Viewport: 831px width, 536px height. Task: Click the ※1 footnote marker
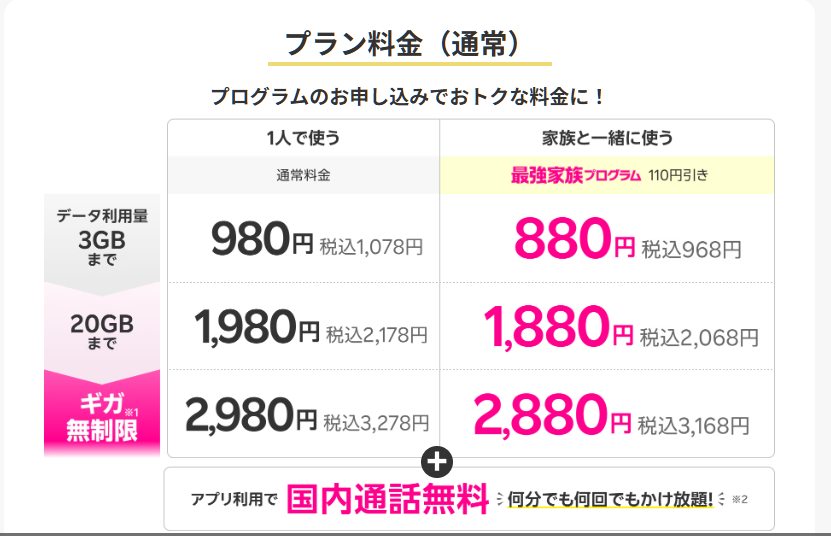click(x=131, y=412)
